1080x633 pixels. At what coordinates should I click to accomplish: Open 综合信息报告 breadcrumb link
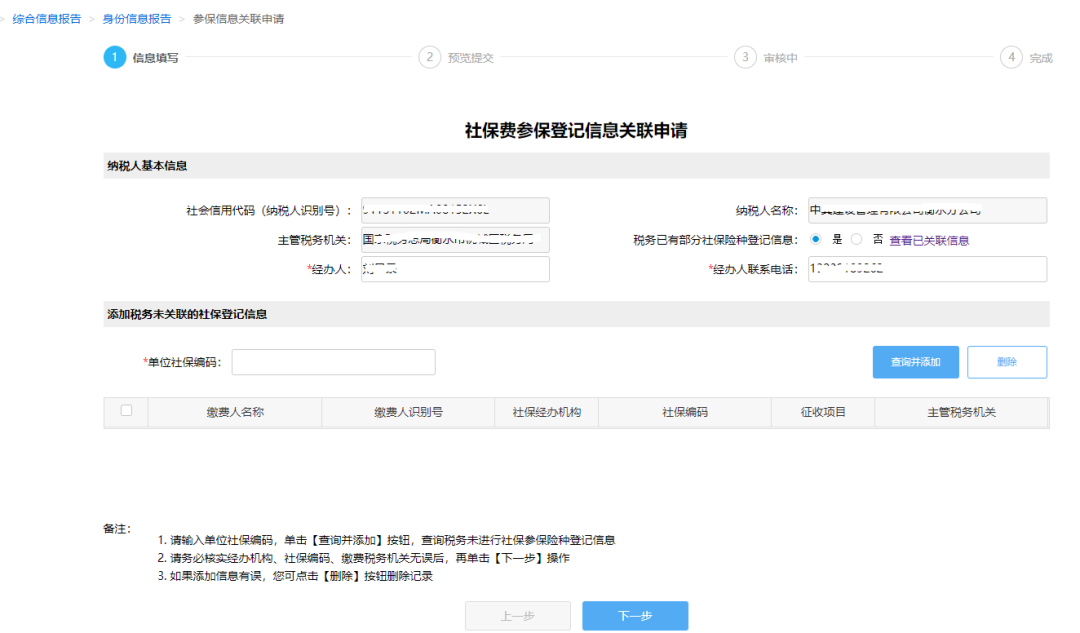[x=47, y=19]
